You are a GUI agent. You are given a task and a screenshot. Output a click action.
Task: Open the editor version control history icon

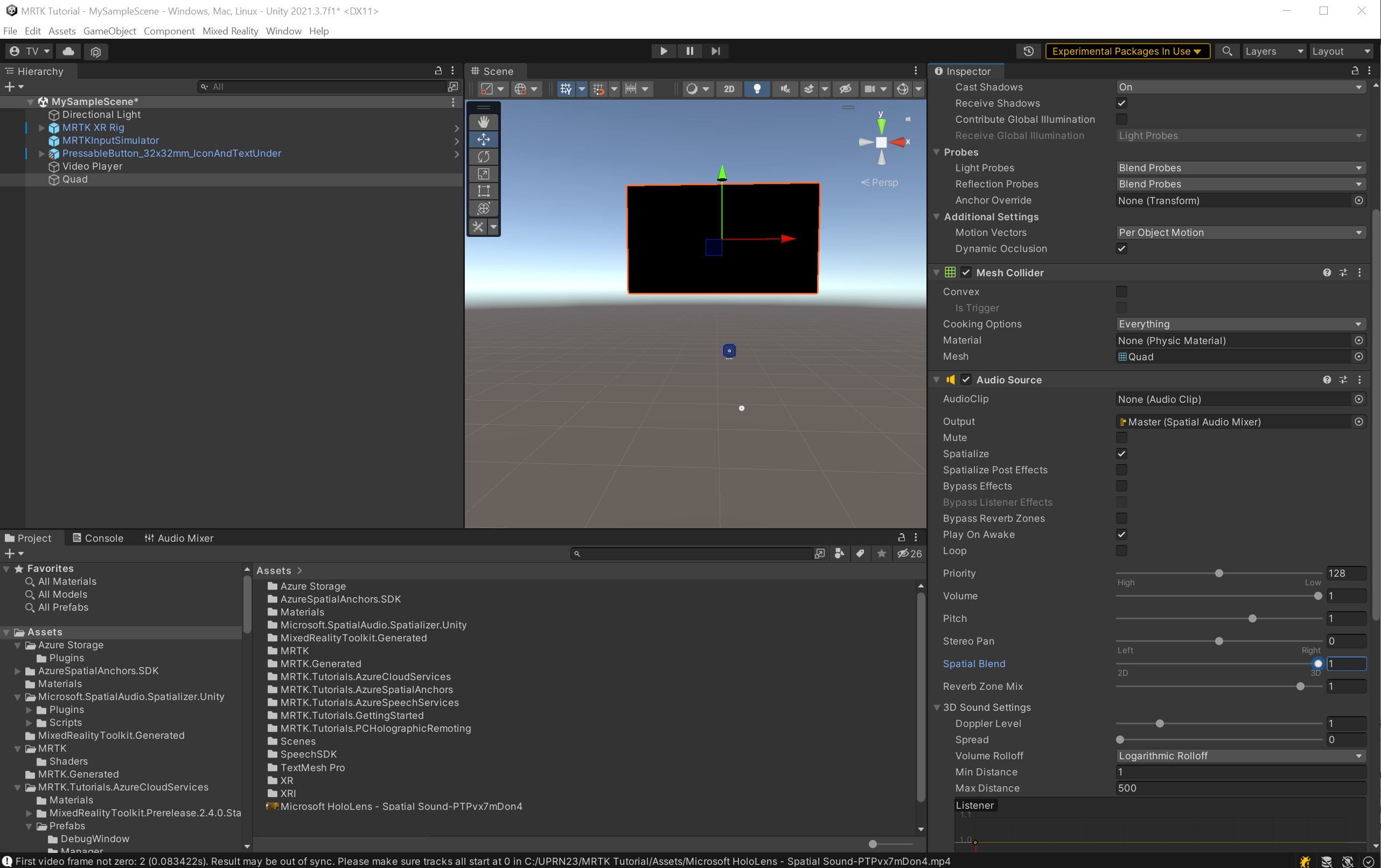click(1028, 51)
